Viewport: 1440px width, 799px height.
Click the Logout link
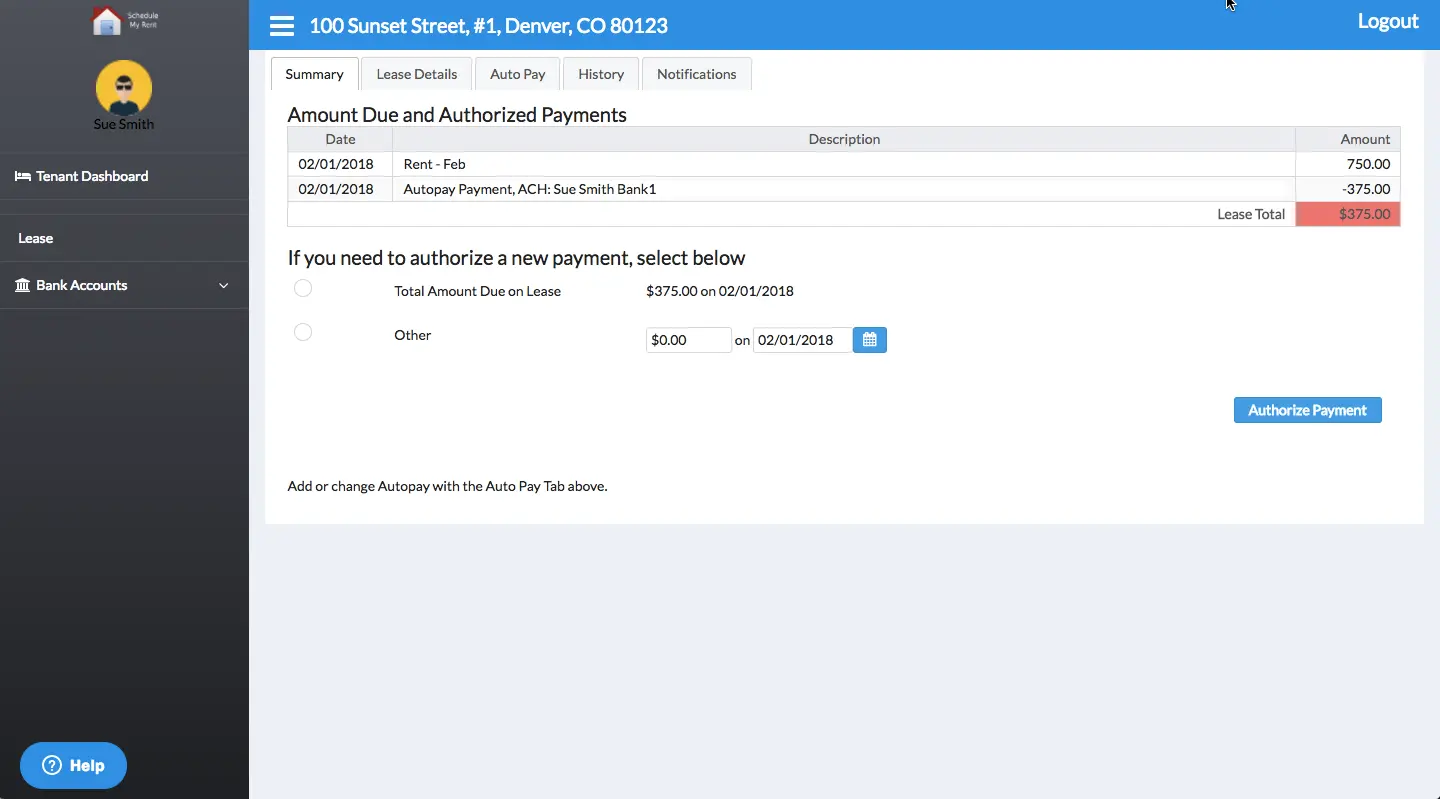(x=1387, y=21)
